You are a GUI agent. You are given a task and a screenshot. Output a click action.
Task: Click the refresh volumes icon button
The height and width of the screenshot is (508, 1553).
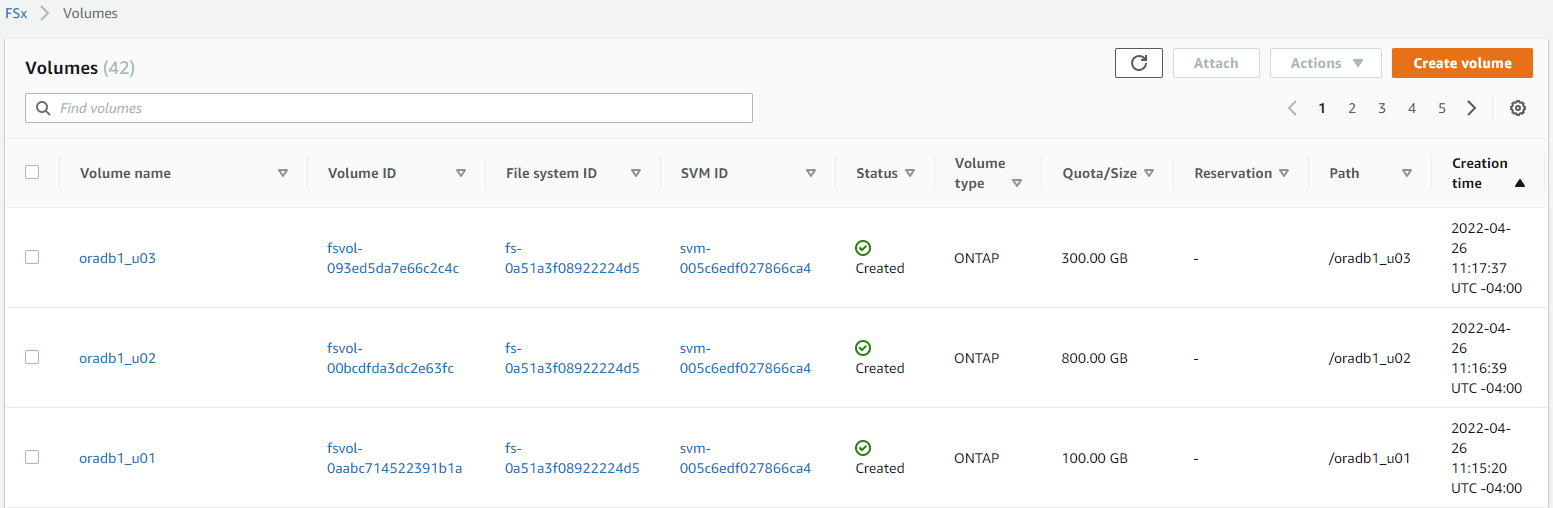coord(1138,63)
